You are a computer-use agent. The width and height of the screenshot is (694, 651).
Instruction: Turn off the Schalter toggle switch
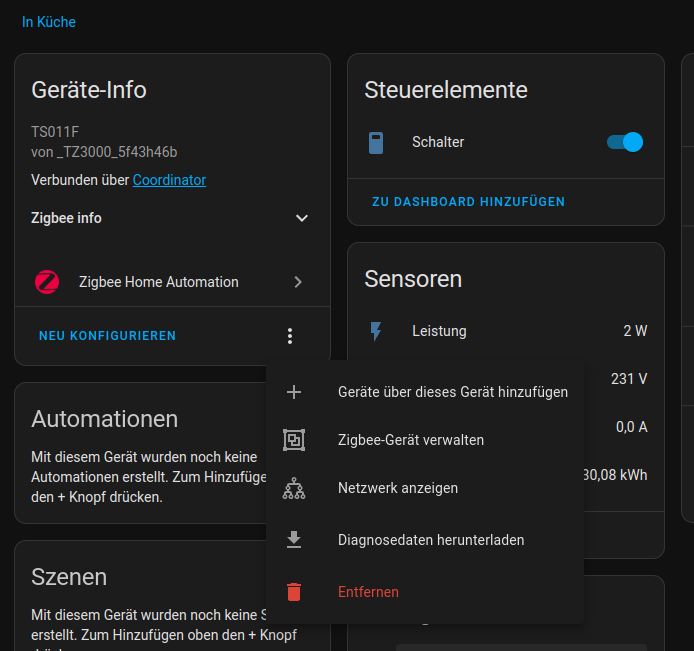click(625, 143)
